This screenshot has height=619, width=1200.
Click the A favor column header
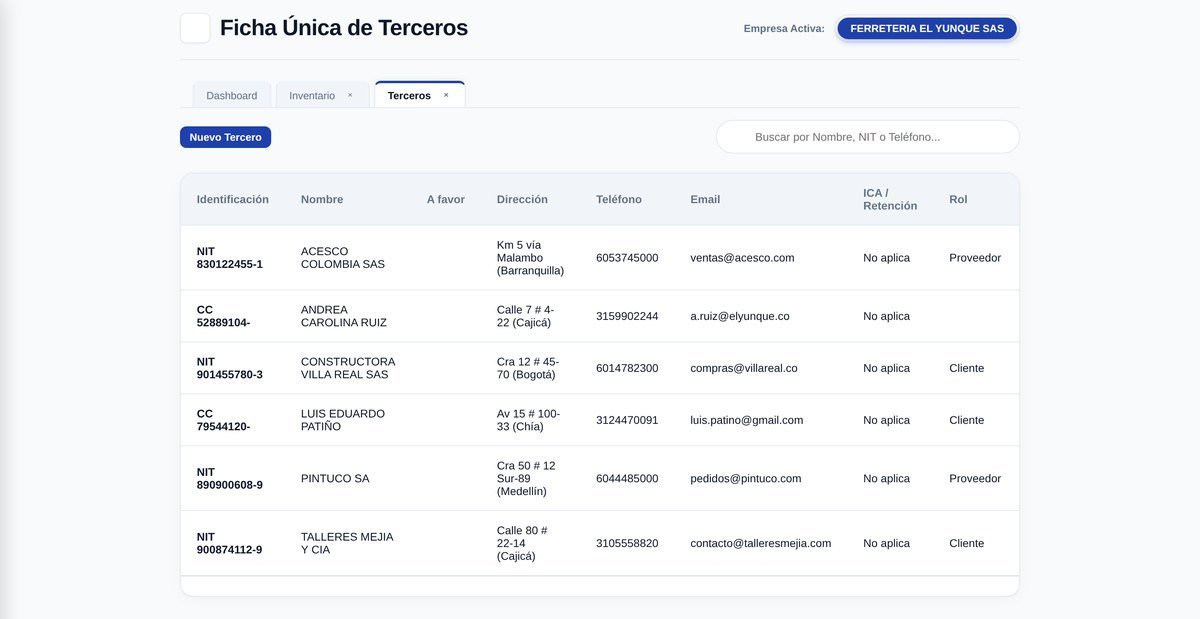(446, 199)
